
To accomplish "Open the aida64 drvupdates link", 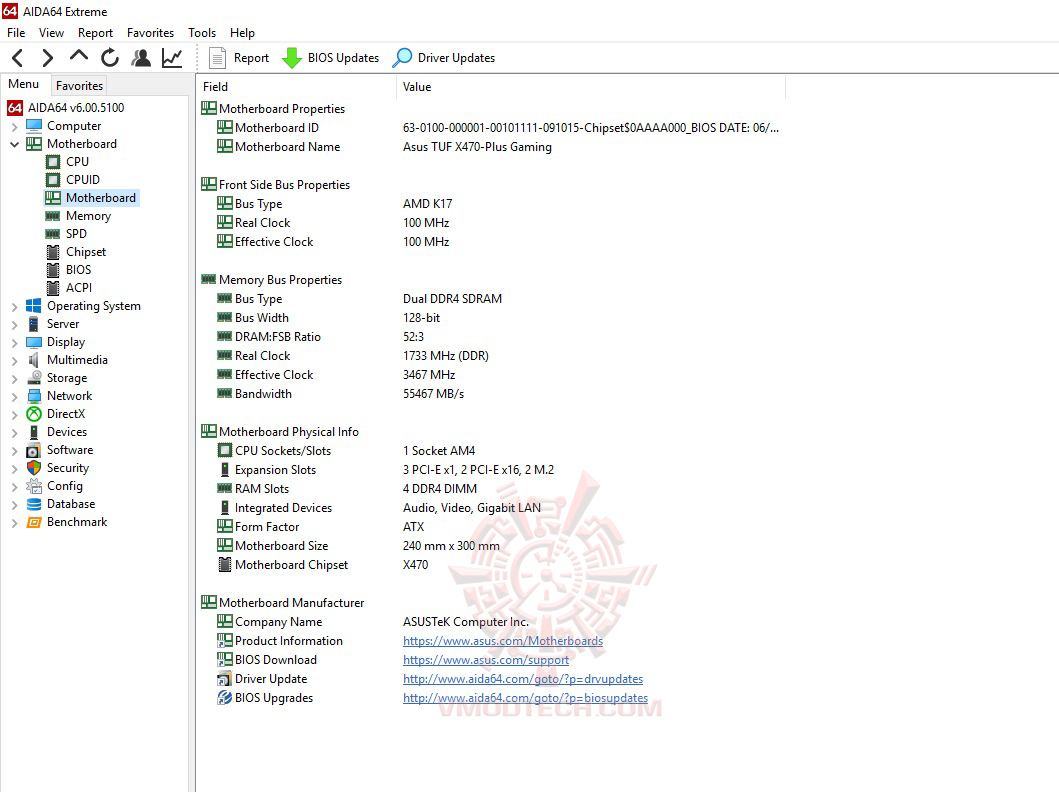I will click(523, 679).
